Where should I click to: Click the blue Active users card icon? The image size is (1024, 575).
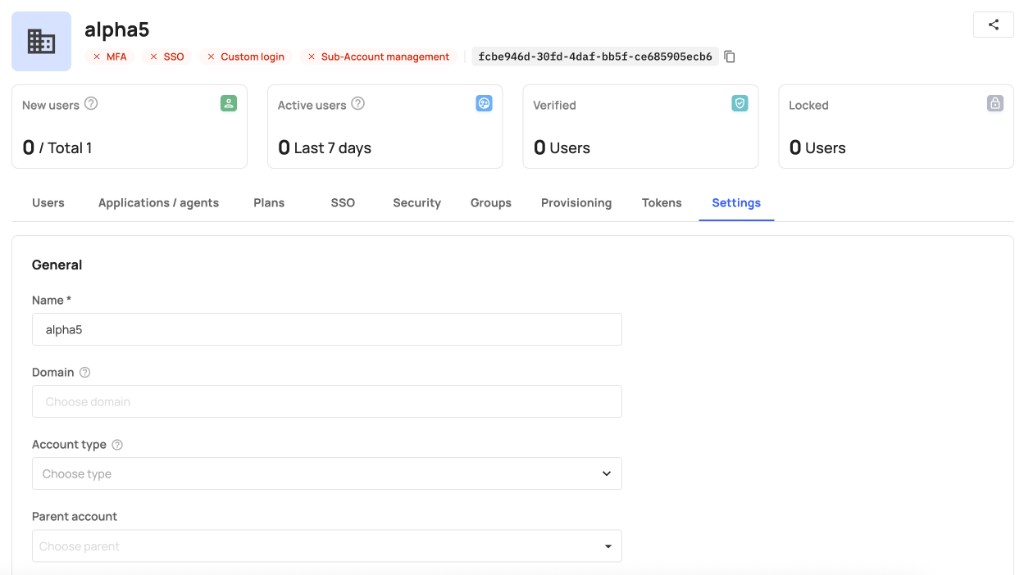pos(484,103)
